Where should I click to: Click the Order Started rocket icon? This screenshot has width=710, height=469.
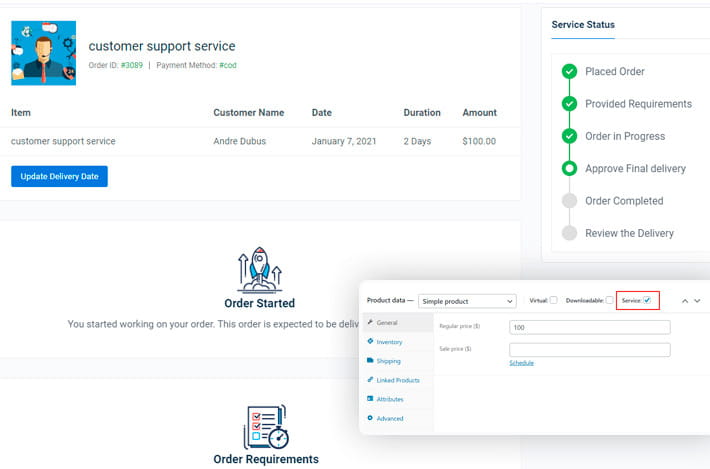[259, 270]
